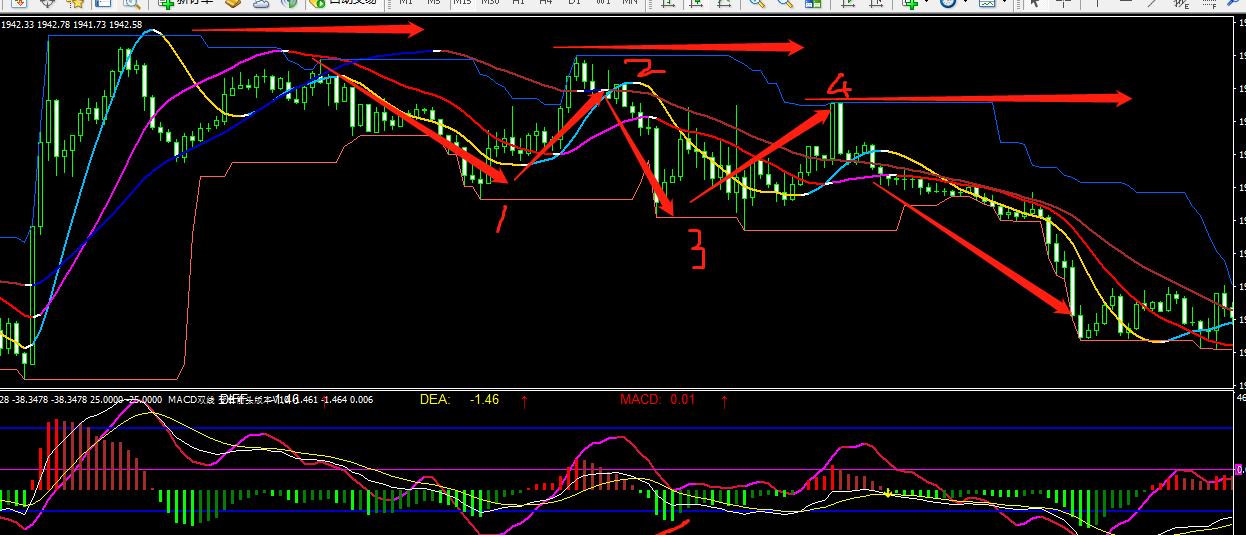The width and height of the screenshot is (1246, 535).
Task: Select the M5 timeframe
Action: coord(434,3)
